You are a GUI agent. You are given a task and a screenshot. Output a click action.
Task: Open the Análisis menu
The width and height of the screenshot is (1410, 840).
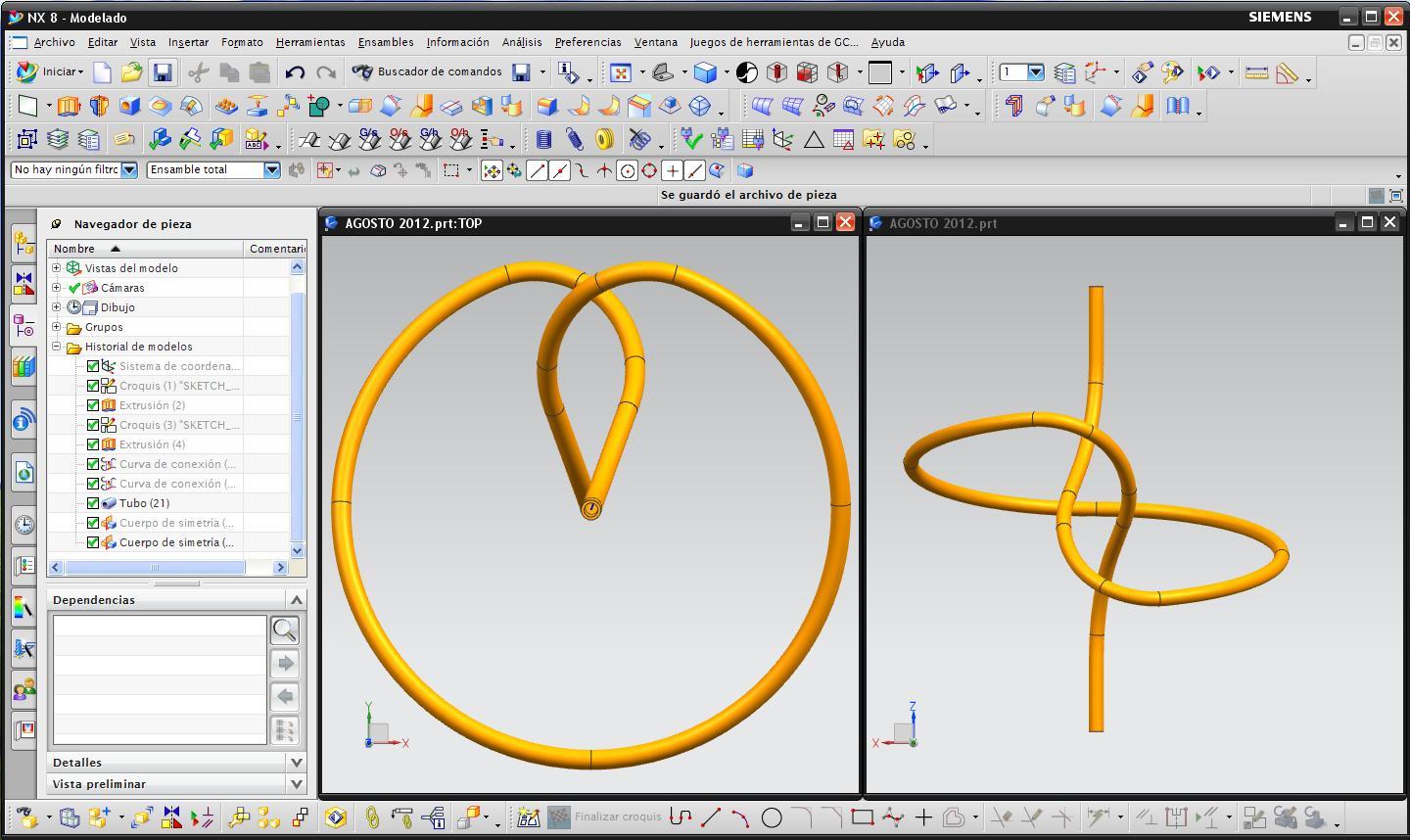pyautogui.click(x=522, y=42)
